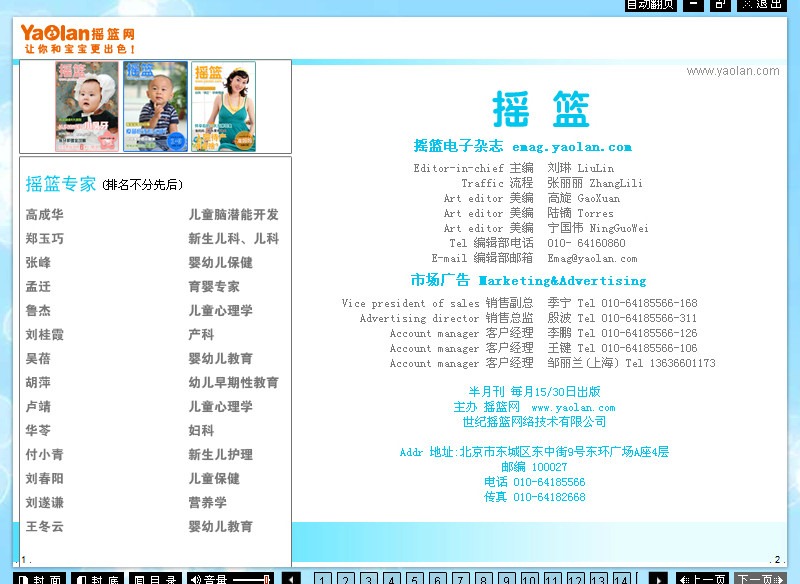This screenshot has width=800, height=584.
Task: Go to the previous page with 上一页
Action: pos(703,579)
